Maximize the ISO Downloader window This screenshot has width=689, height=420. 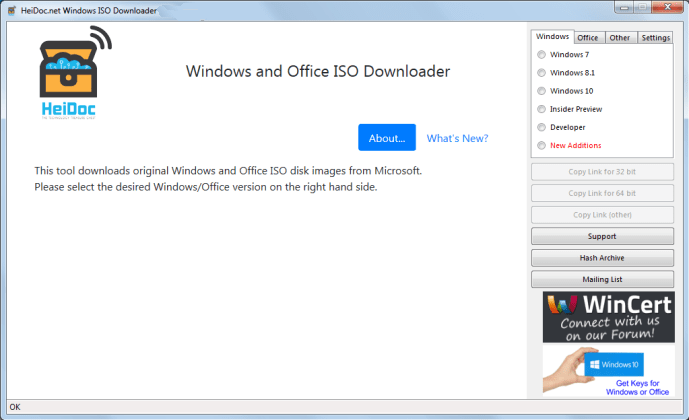click(x=642, y=7)
